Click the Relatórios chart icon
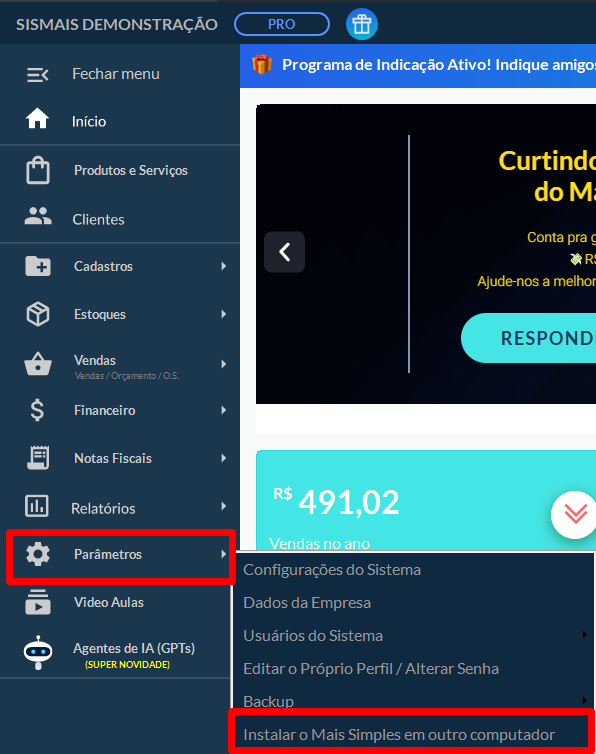The width and height of the screenshot is (596, 754). 37,506
